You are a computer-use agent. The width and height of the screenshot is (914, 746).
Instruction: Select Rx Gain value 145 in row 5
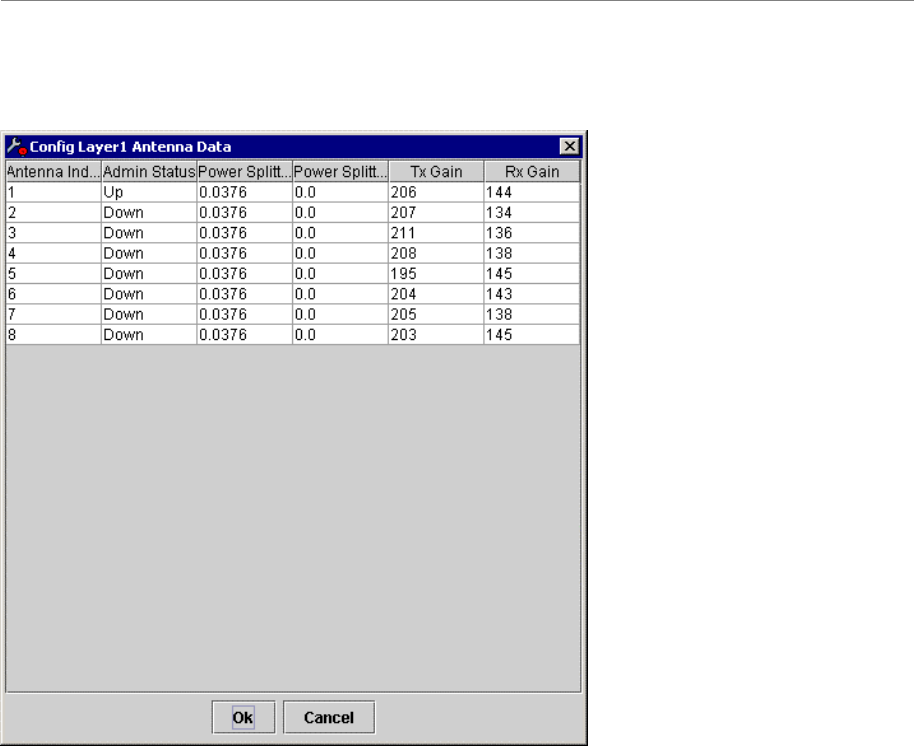click(x=532, y=274)
